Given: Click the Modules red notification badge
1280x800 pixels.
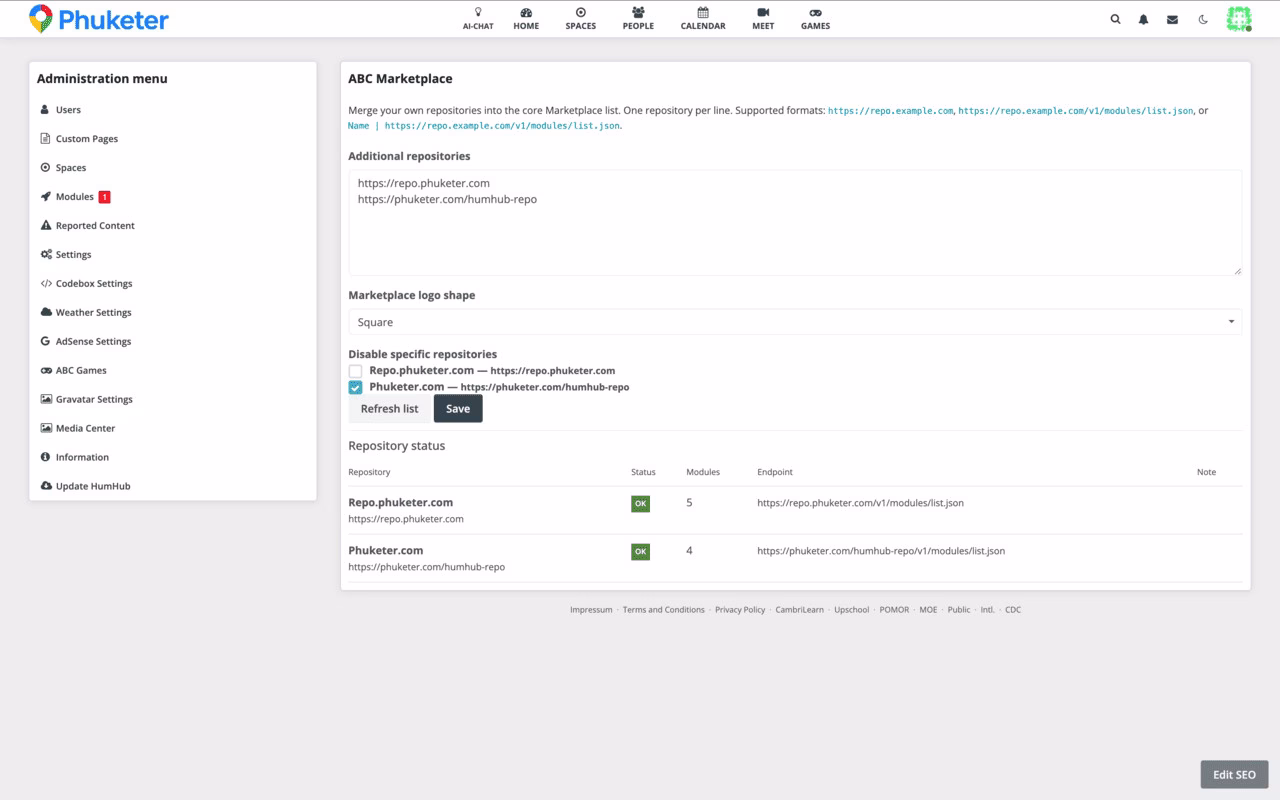Looking at the screenshot, I should (x=105, y=197).
